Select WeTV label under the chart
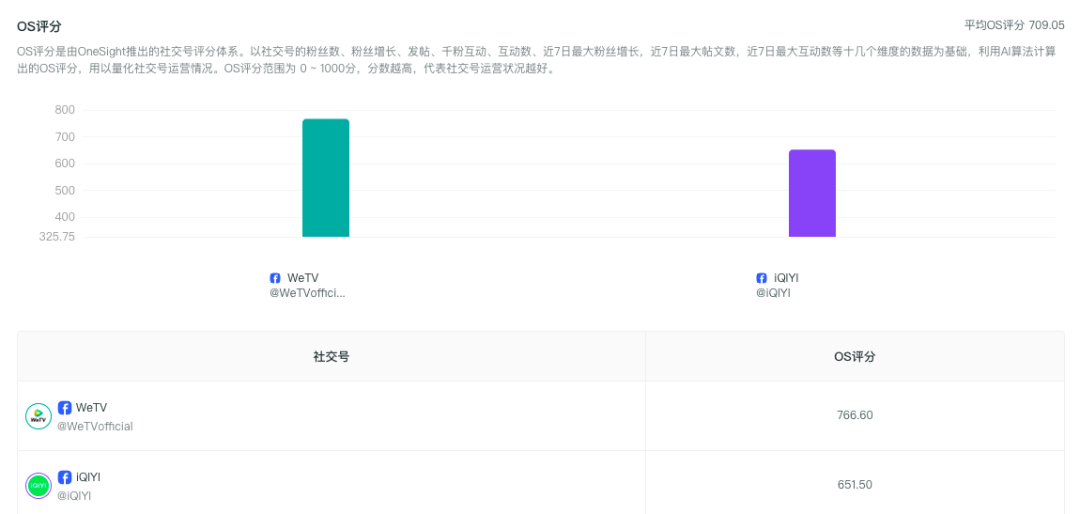1080x514 pixels. coord(303,278)
